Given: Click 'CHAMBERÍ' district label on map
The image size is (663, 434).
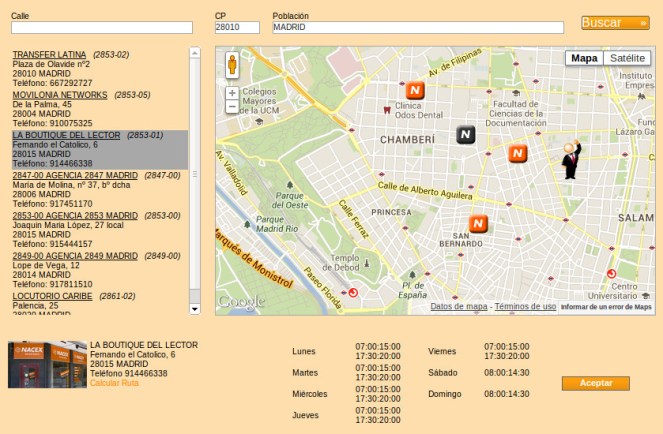Looking at the screenshot, I should 407,140.
